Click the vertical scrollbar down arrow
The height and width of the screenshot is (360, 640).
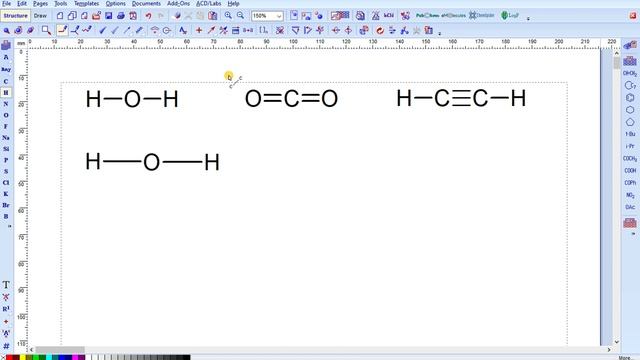tap(616, 342)
